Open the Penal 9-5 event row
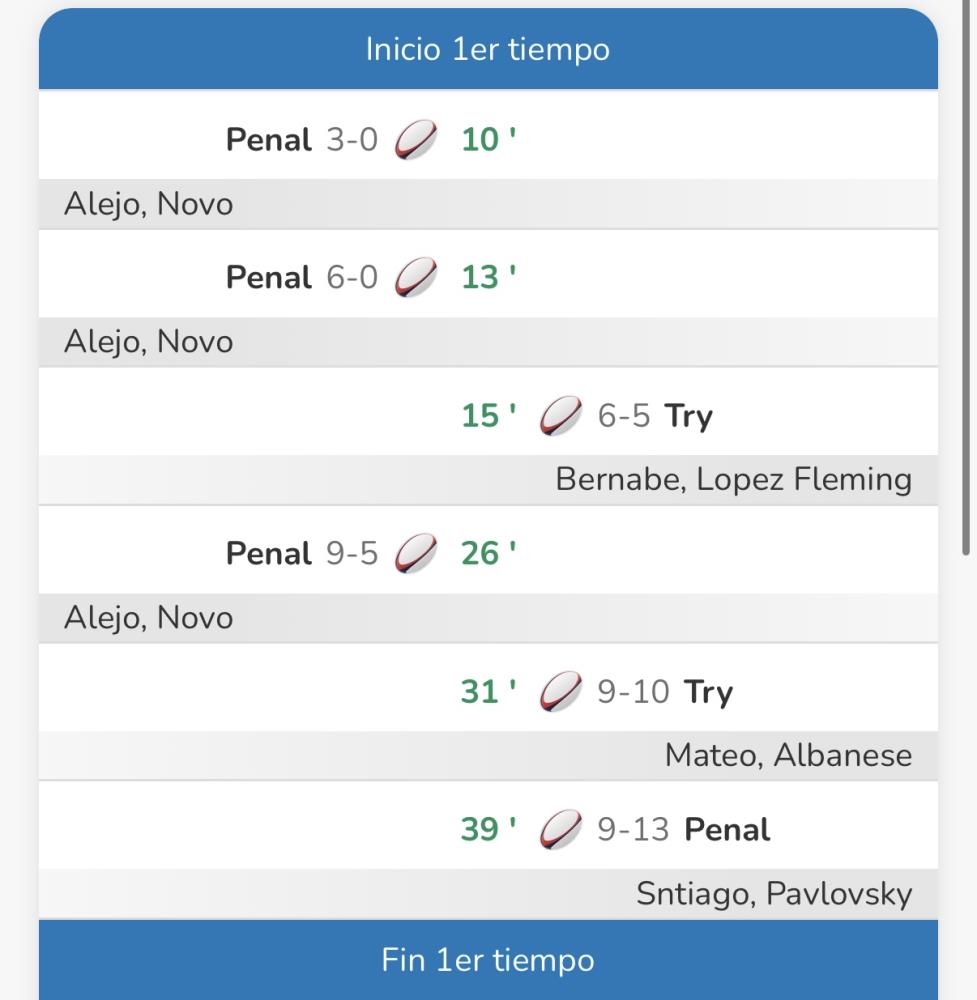Screen dimensions: 977x1000 click(302, 554)
